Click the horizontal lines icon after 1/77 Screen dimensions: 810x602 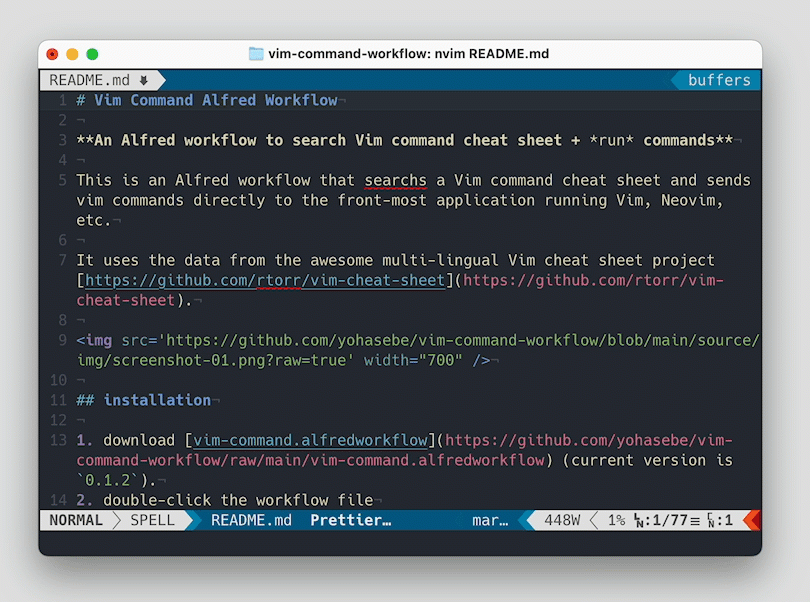coord(694,520)
